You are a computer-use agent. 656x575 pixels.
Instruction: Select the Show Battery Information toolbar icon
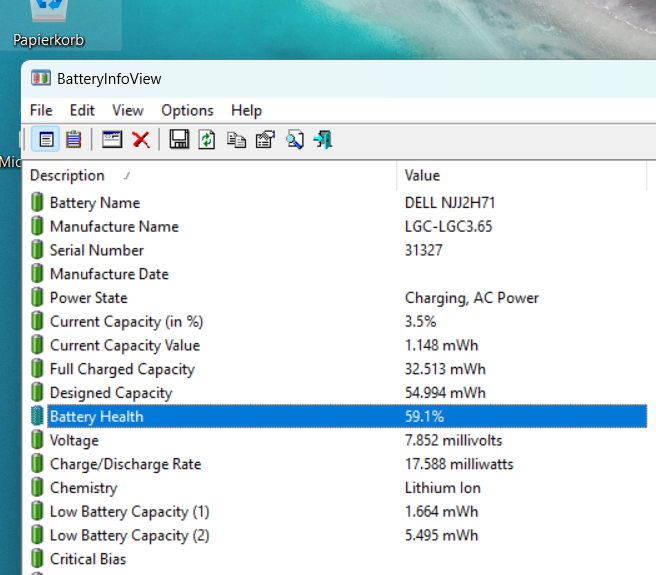pyautogui.click(x=46, y=139)
